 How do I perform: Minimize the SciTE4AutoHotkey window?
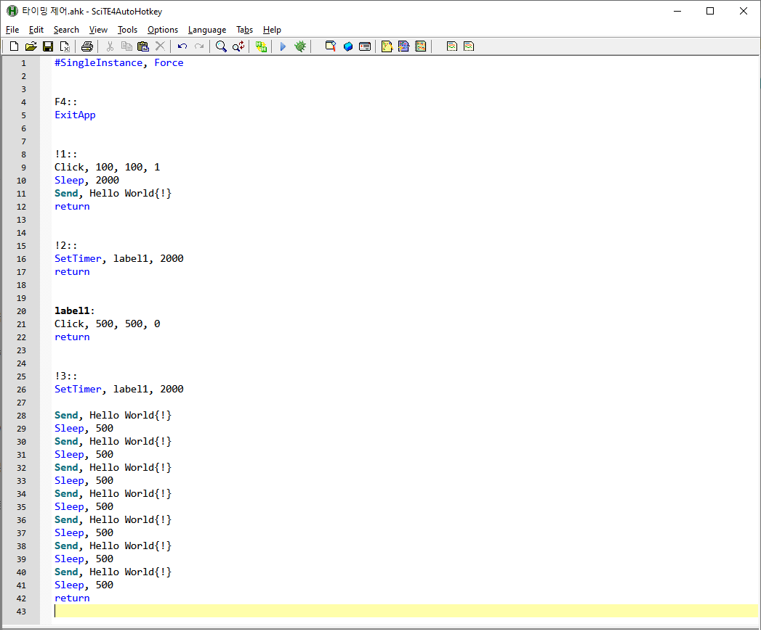point(678,11)
